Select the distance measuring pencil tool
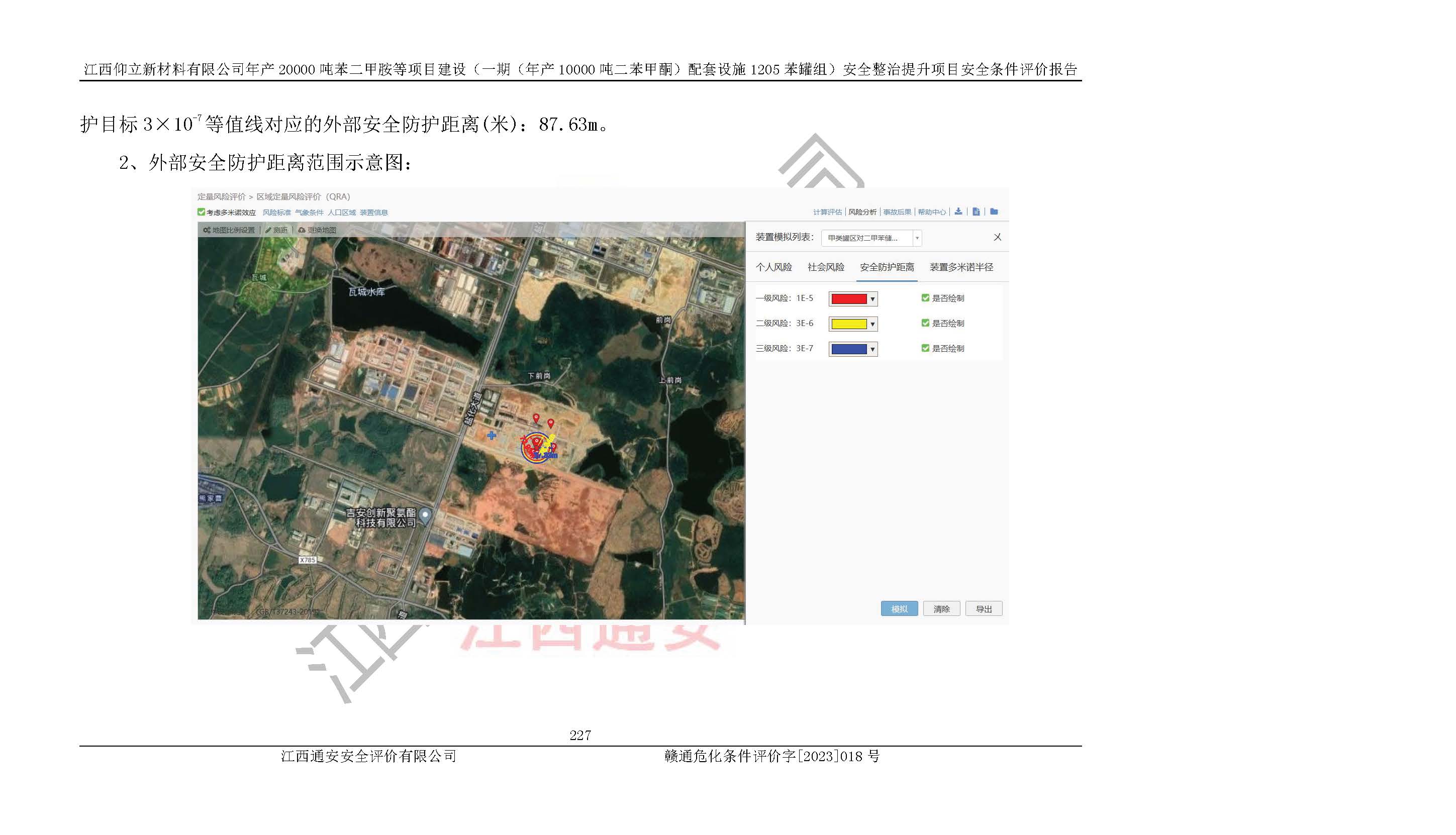Image resolution: width=1456 pixels, height=835 pixels. [268, 230]
